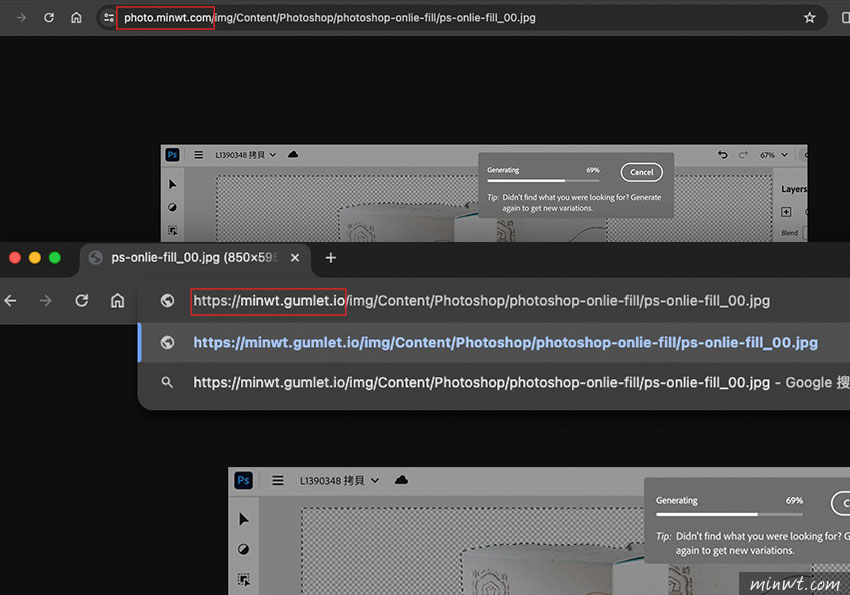Close the ps-onlie-fill_00.jpg tab
The width and height of the screenshot is (850, 595).
coord(294,258)
